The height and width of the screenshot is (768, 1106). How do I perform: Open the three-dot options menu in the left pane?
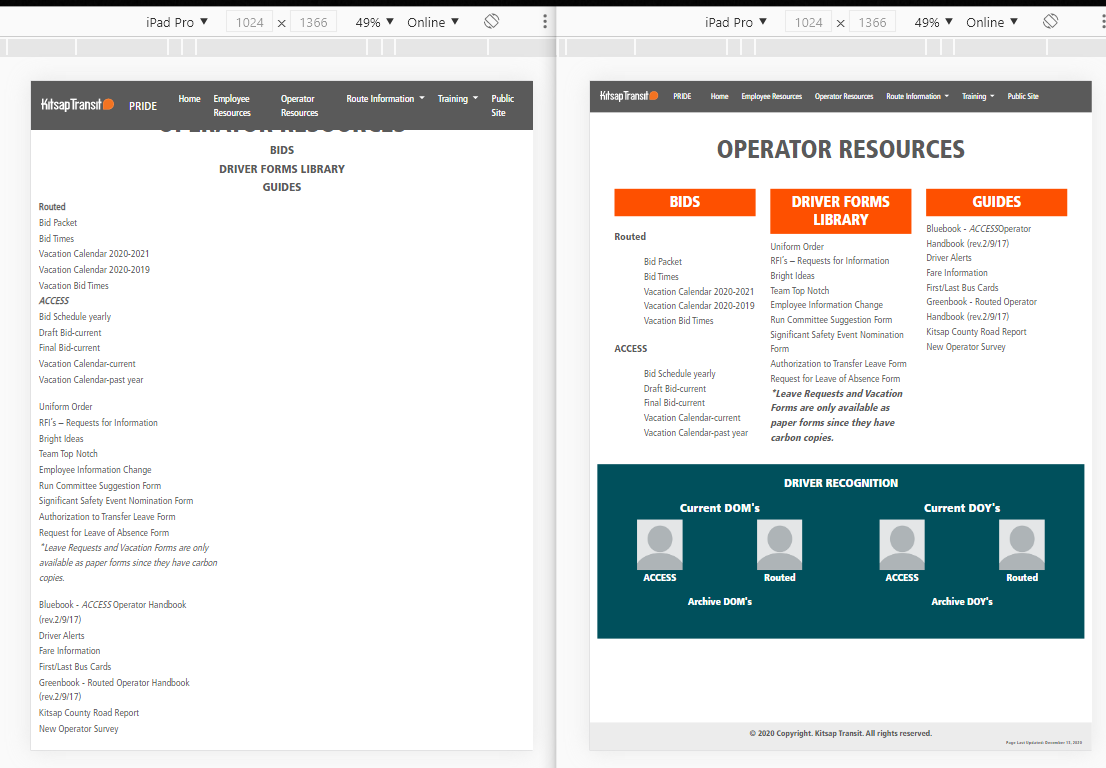[545, 22]
